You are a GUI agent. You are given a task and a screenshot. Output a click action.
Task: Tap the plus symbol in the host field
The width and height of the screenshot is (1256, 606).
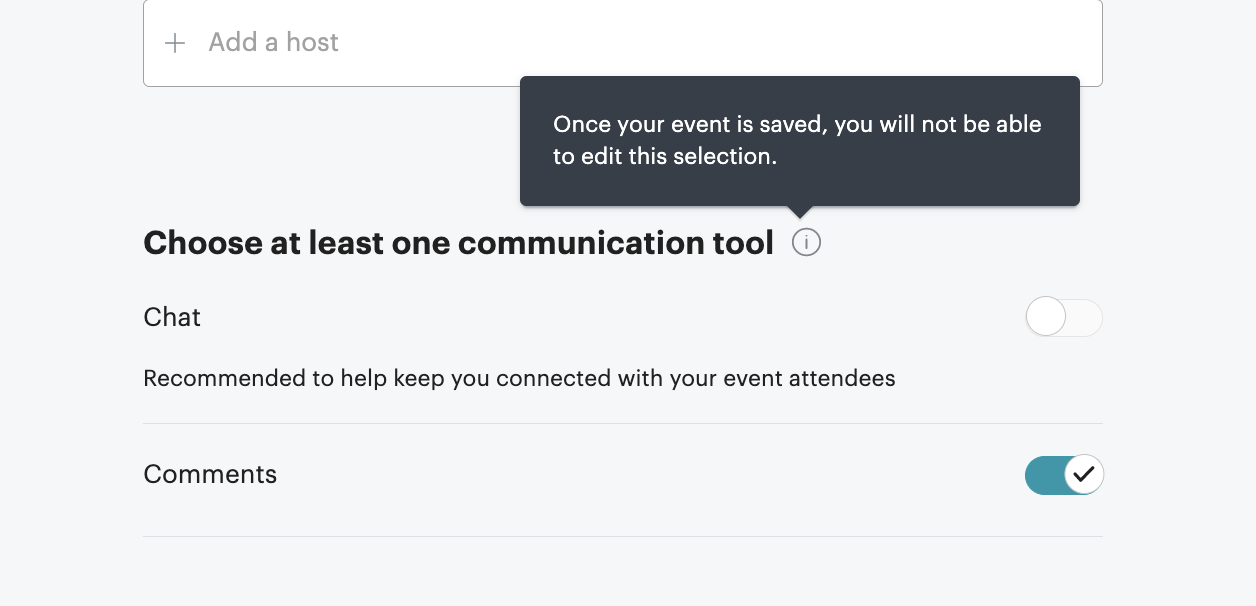tap(175, 43)
